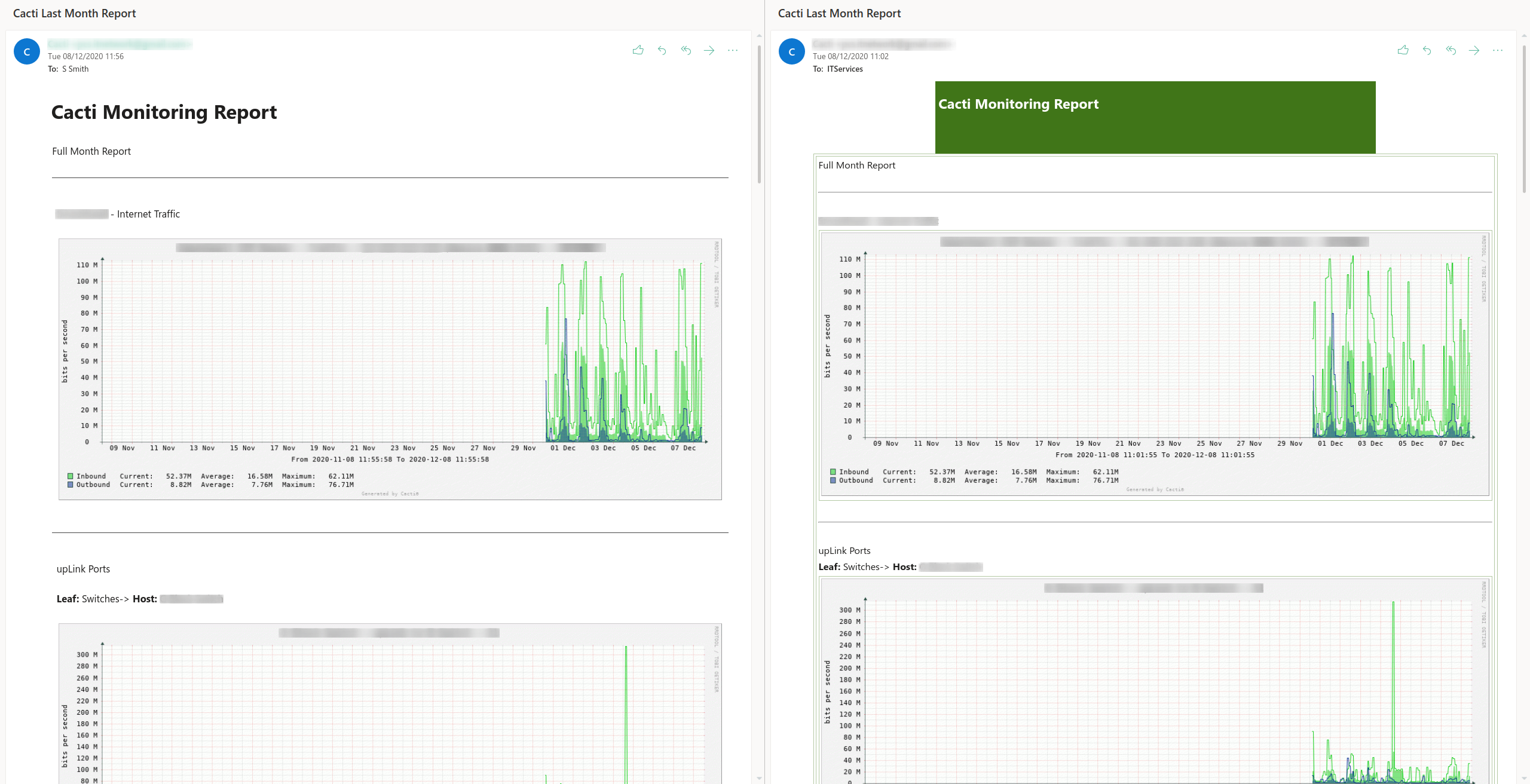1530x784 pixels.
Task: Click green 'Cacti Monitoring Report' banner in right email
Action: point(1155,117)
